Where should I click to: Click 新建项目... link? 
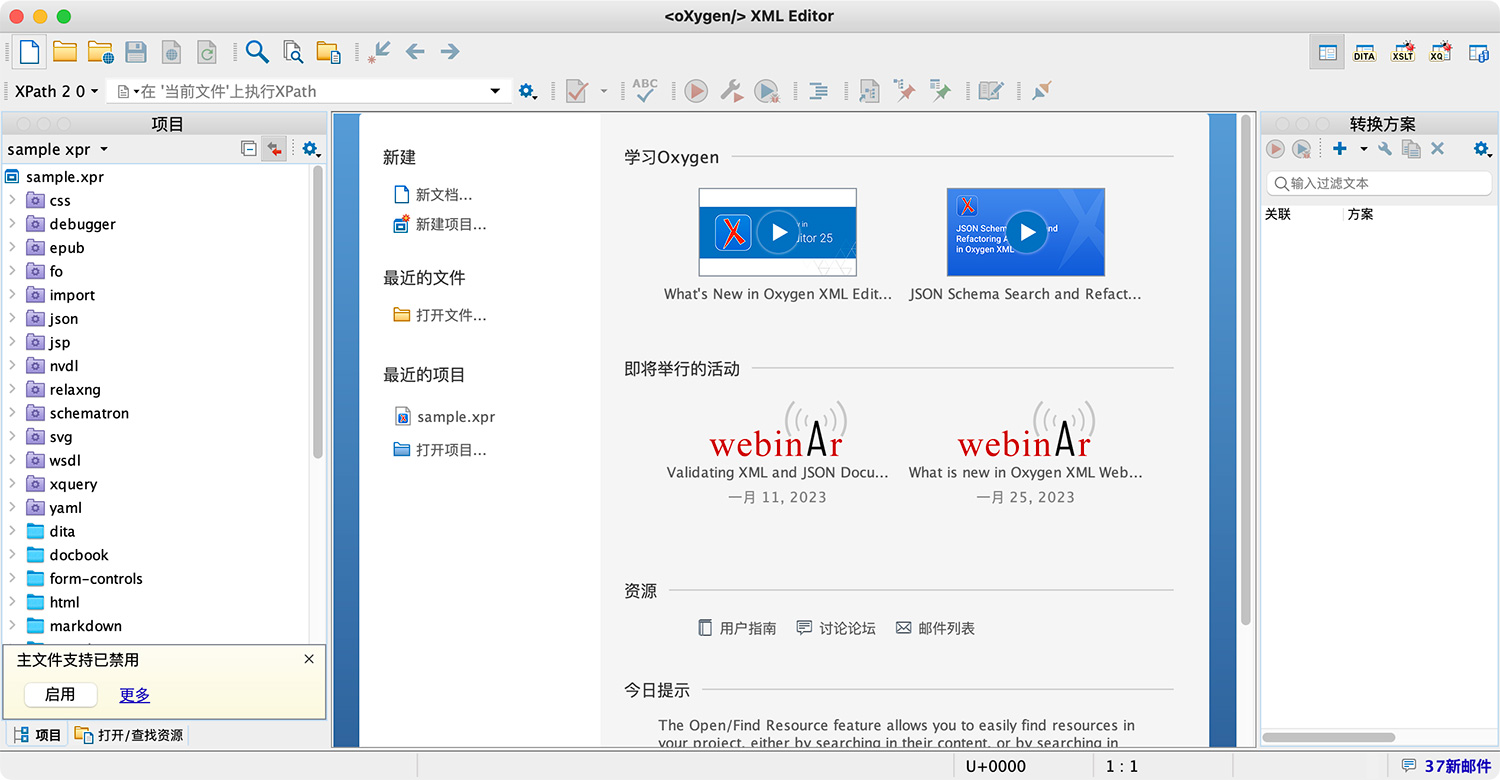coord(440,224)
